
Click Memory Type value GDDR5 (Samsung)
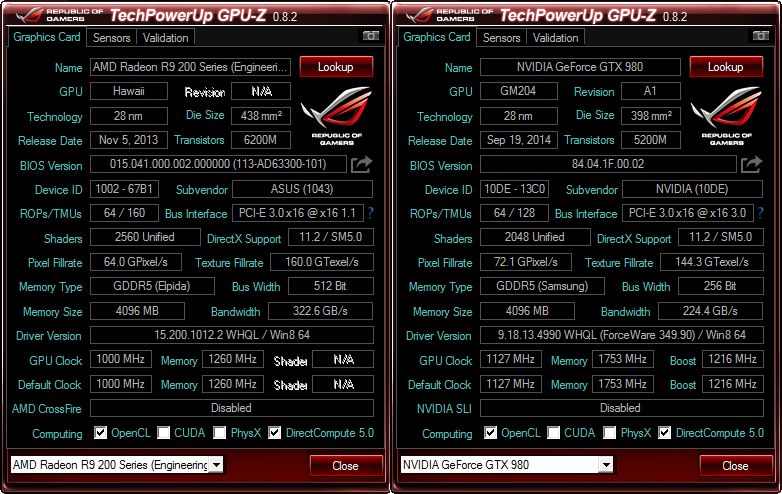click(542, 286)
